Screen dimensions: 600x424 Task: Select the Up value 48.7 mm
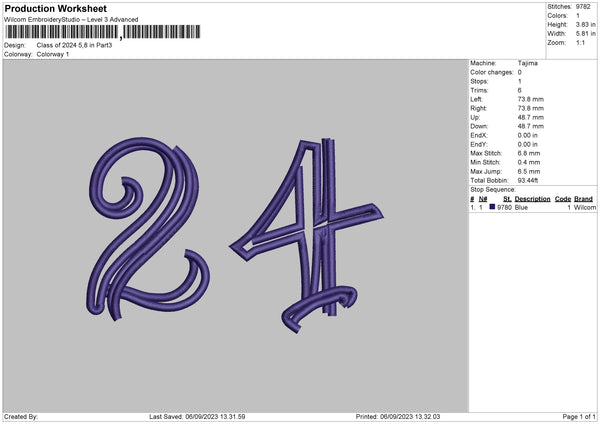click(x=531, y=117)
